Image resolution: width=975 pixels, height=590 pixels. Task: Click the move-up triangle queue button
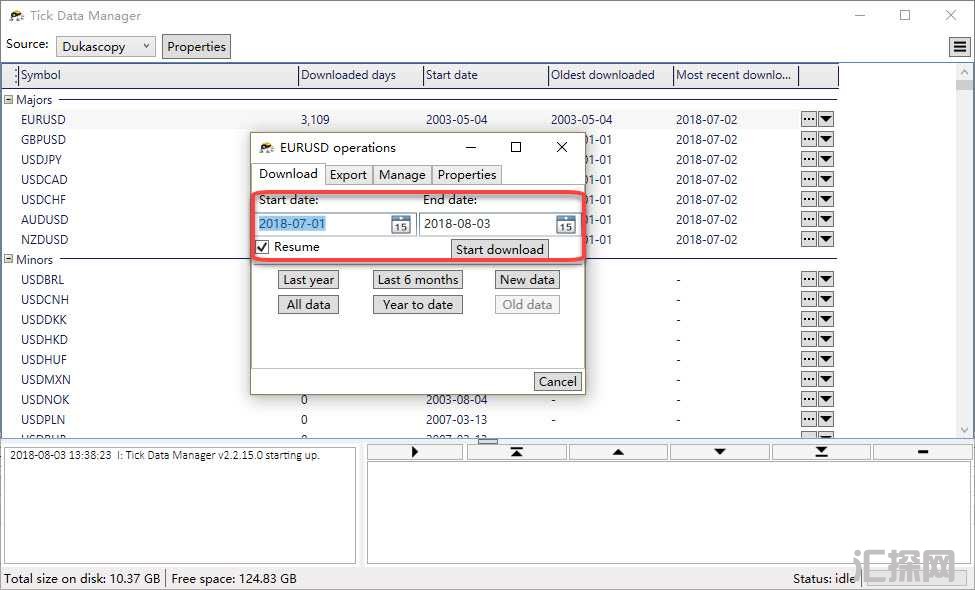pos(618,452)
